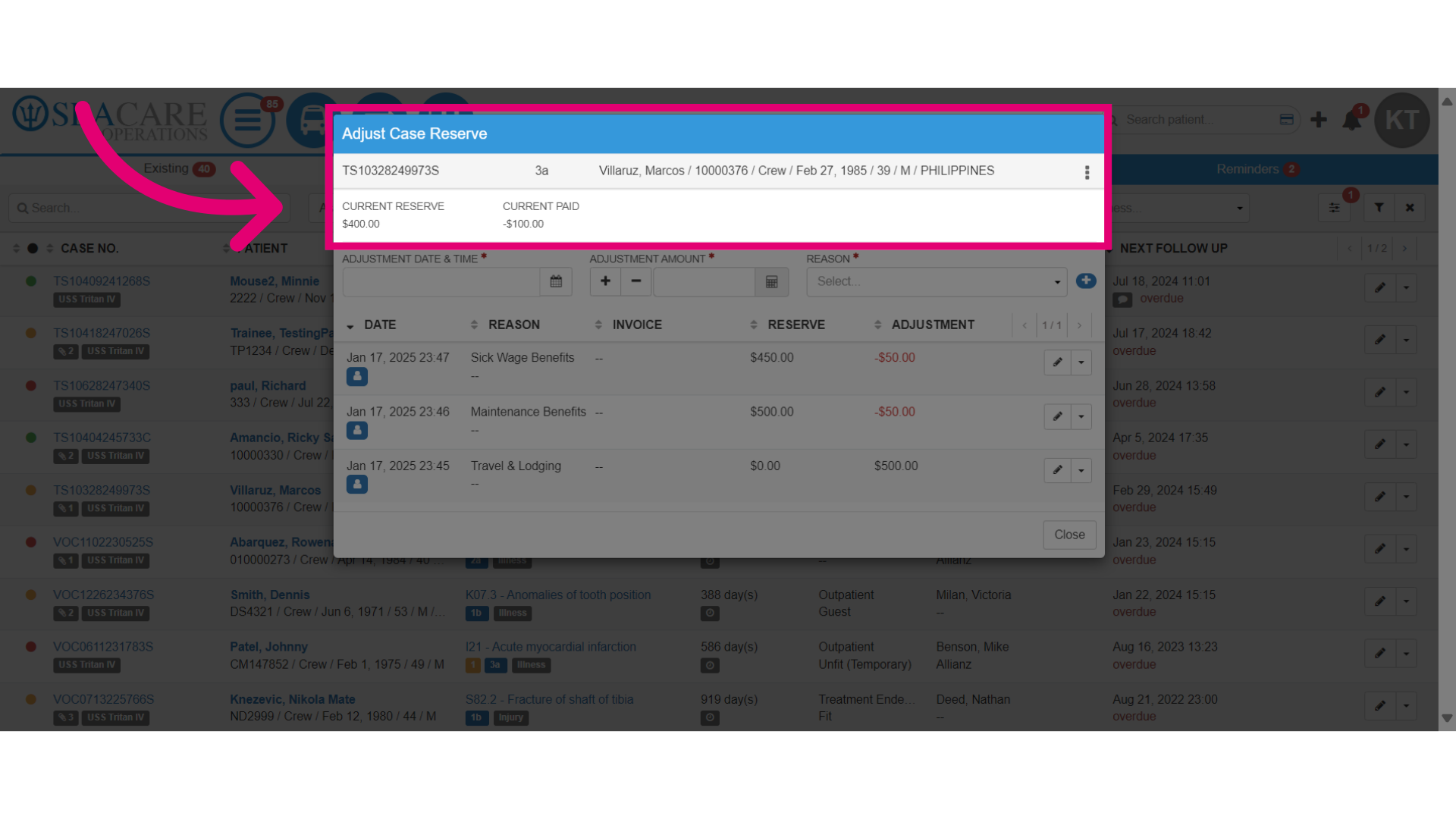Open row dropdown for Jan 23, 2024 15:15
The height and width of the screenshot is (819, 1456).
[1406, 549]
